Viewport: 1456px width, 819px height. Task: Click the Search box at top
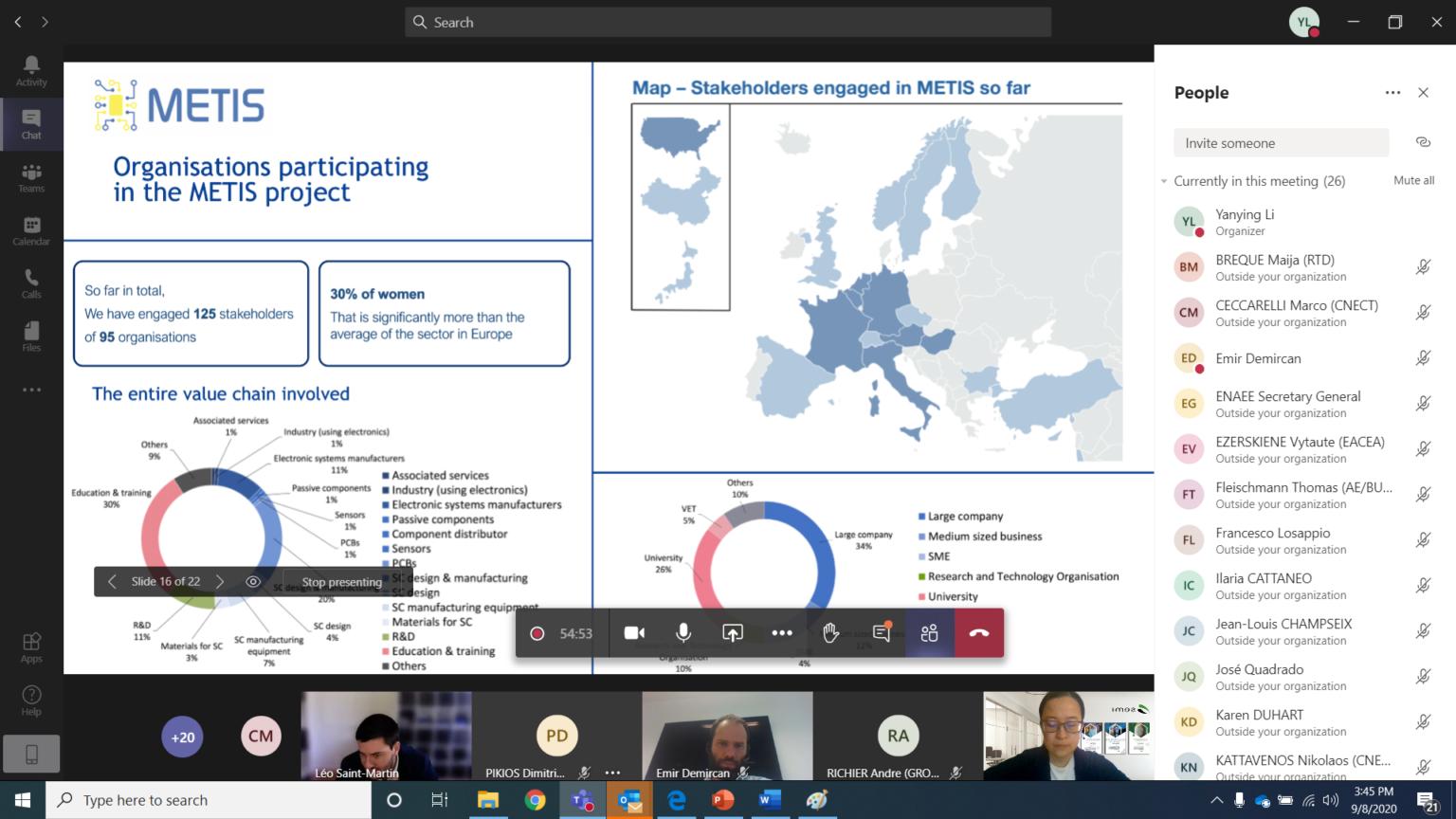pos(728,22)
